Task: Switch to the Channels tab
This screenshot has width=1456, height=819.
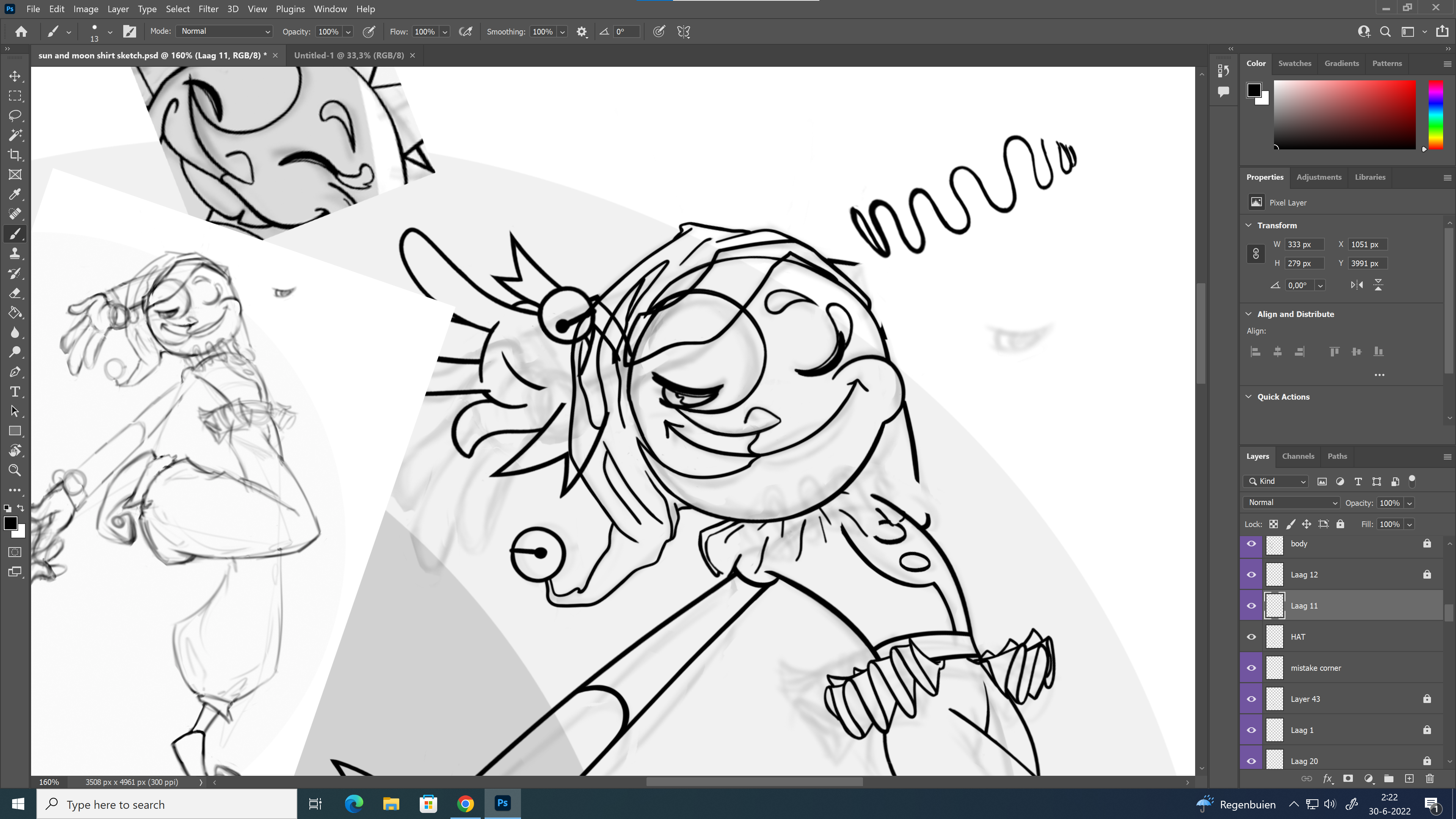Action: coord(1298,456)
